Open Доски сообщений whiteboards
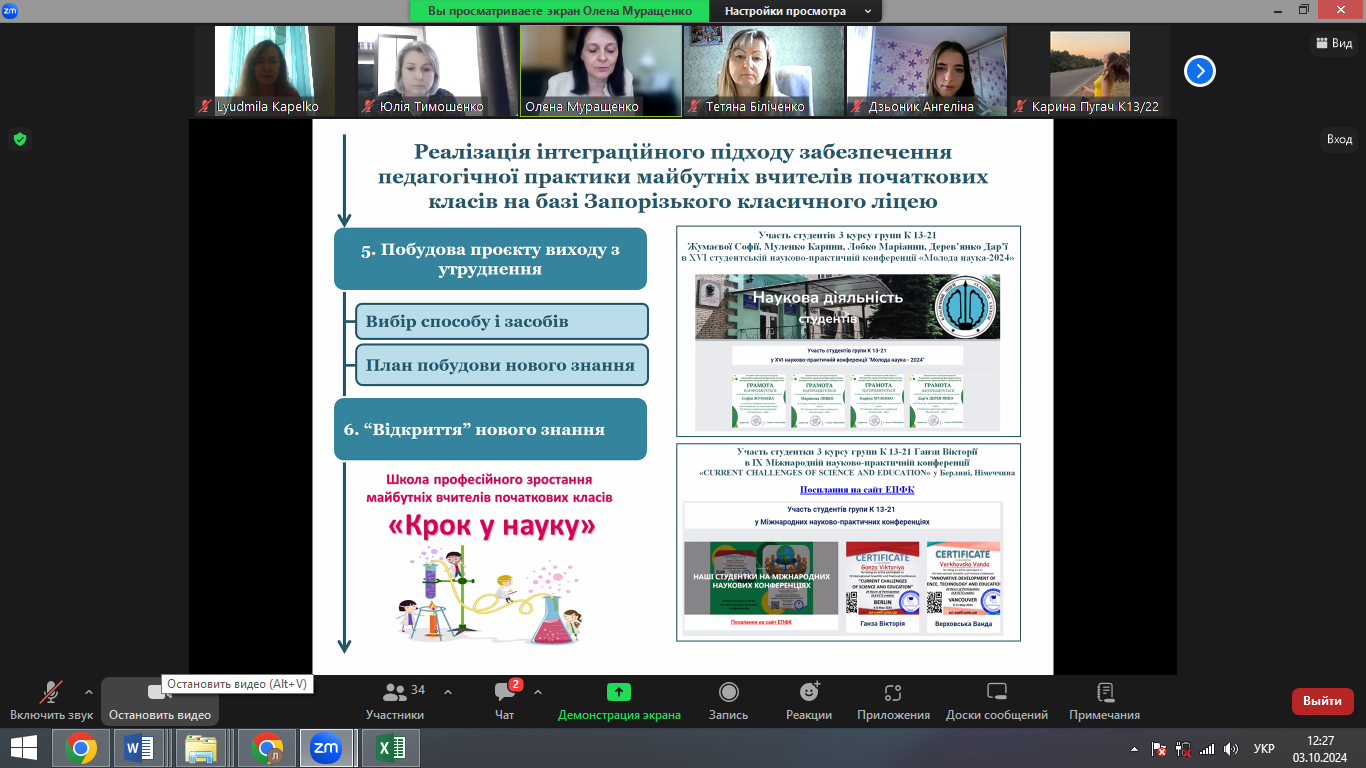 tap(996, 700)
